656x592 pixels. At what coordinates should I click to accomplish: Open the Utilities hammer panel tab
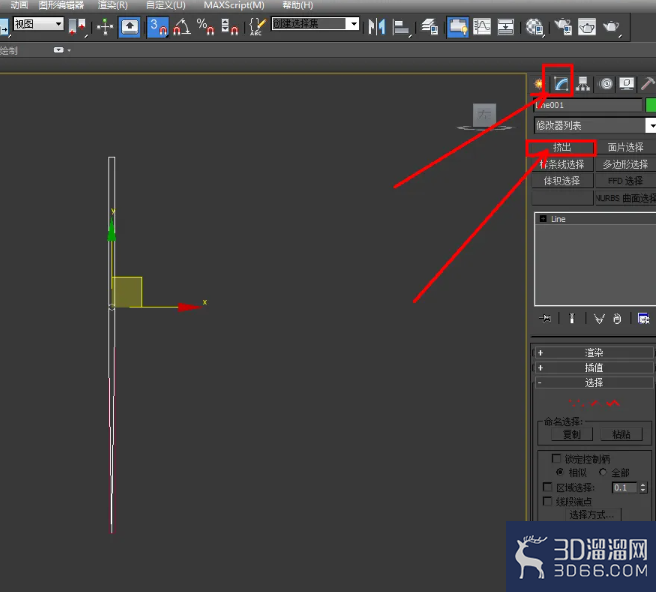tap(648, 84)
